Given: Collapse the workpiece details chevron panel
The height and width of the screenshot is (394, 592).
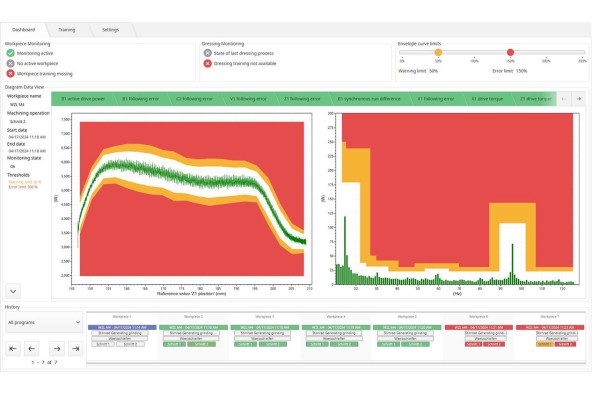Looking at the screenshot, I should [x=13, y=291].
